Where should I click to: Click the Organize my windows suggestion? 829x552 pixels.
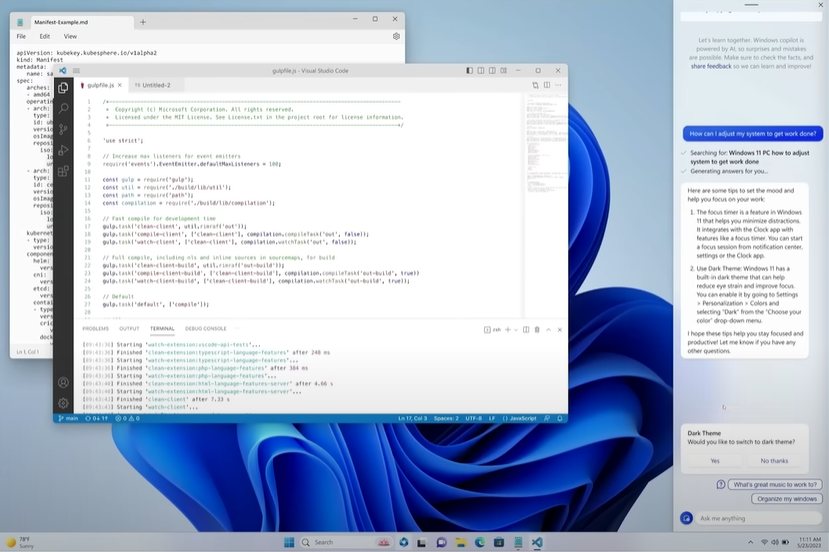point(788,498)
